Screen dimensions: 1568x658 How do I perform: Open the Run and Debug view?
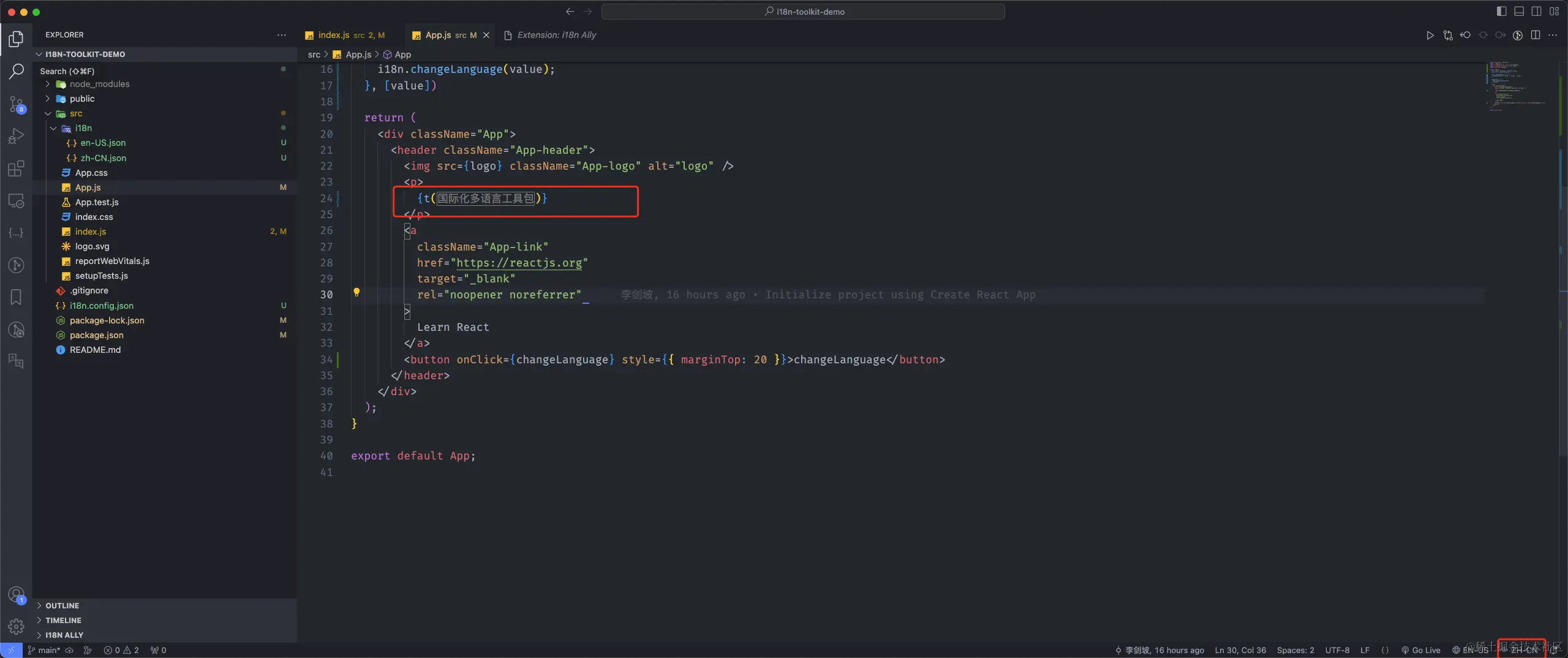coord(17,136)
